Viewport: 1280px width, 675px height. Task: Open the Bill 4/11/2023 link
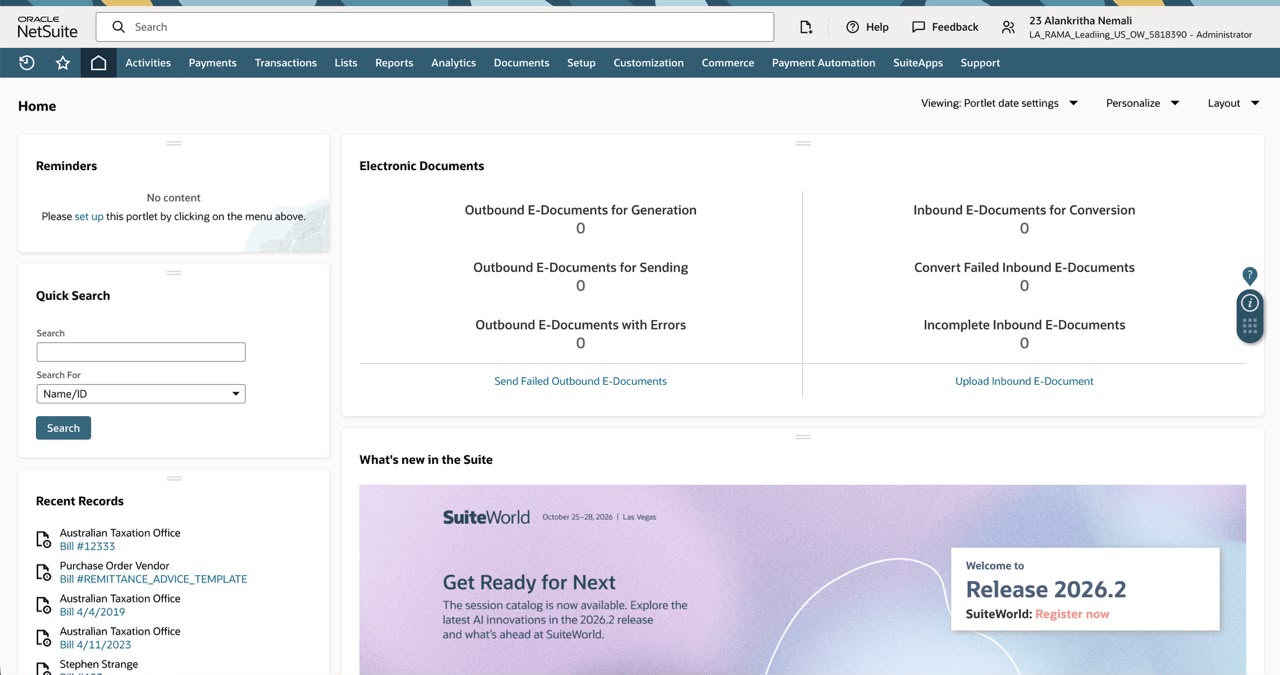pyautogui.click(x=96, y=645)
